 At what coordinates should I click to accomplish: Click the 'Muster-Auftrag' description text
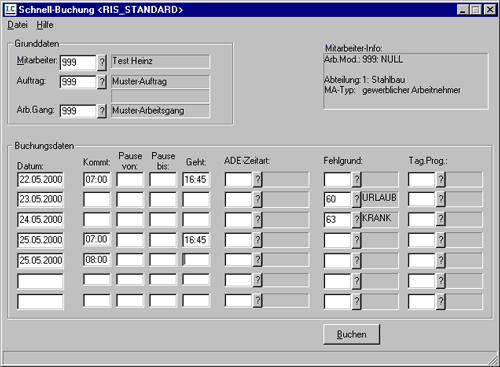pos(139,81)
